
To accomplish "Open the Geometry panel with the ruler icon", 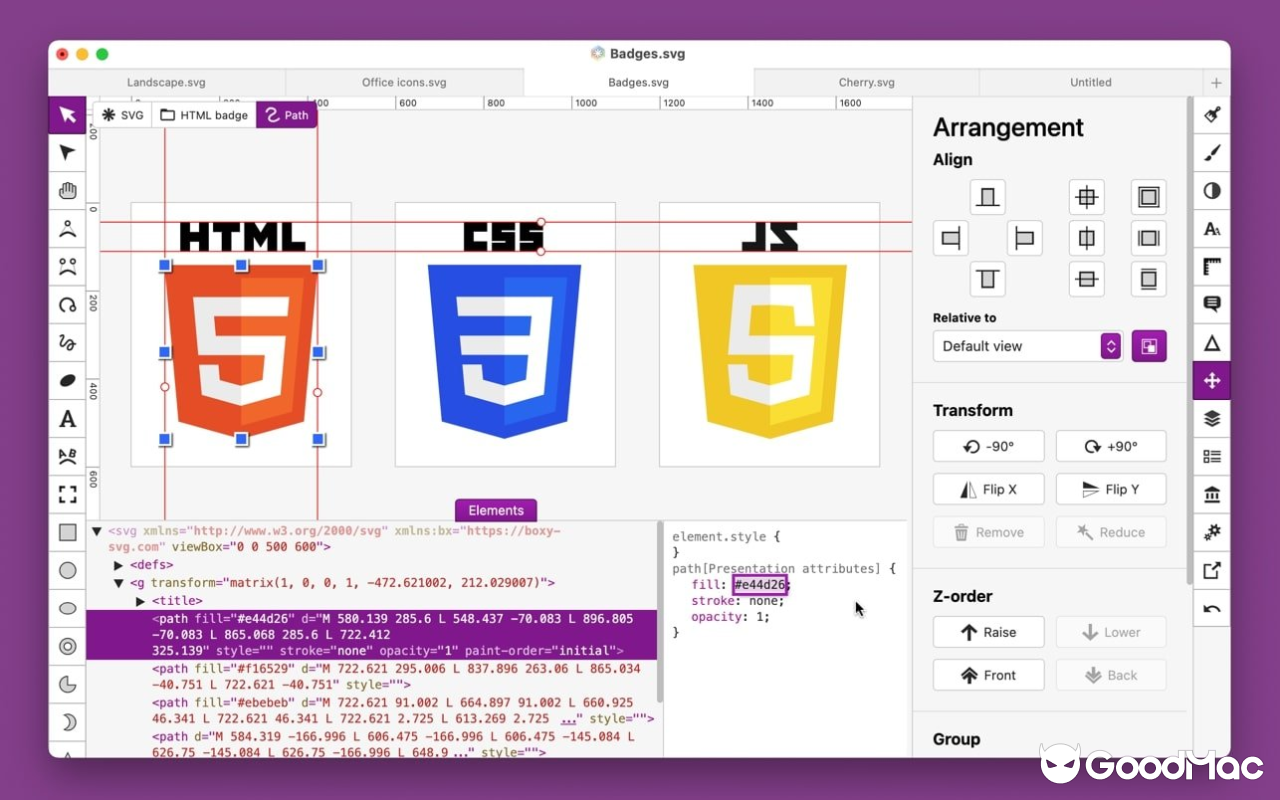I will (1211, 267).
